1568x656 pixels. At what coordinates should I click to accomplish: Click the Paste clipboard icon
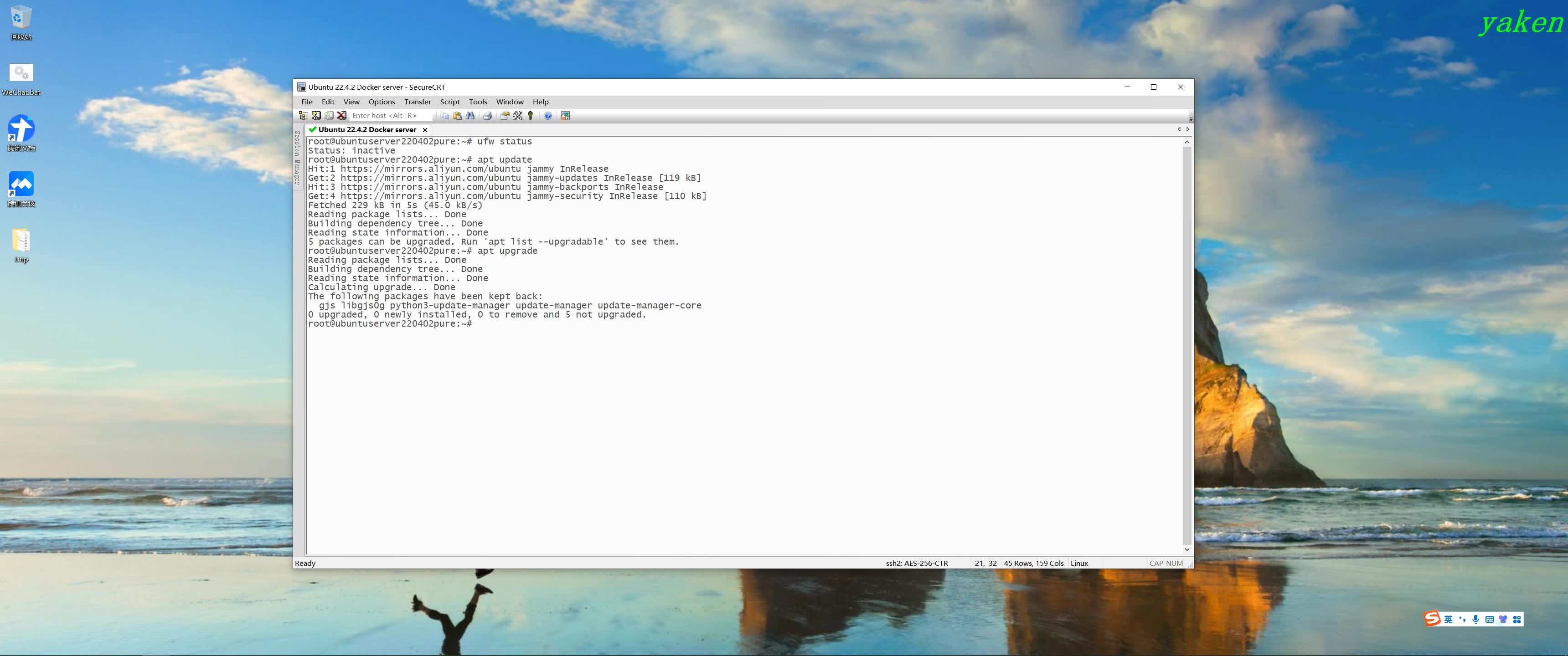point(457,116)
